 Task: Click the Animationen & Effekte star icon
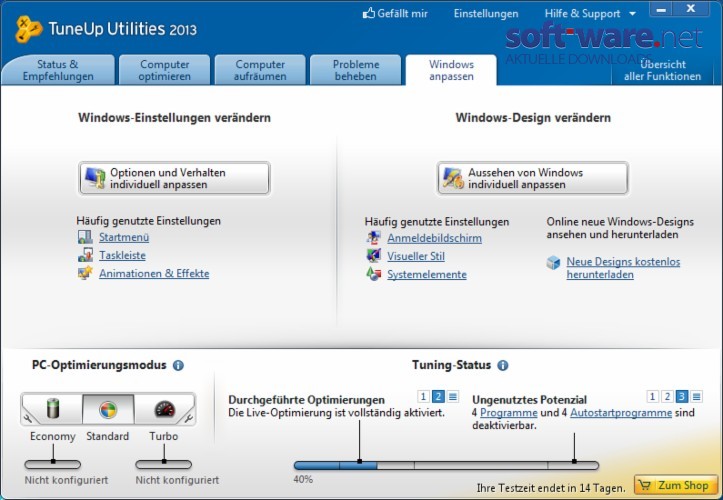coord(85,273)
